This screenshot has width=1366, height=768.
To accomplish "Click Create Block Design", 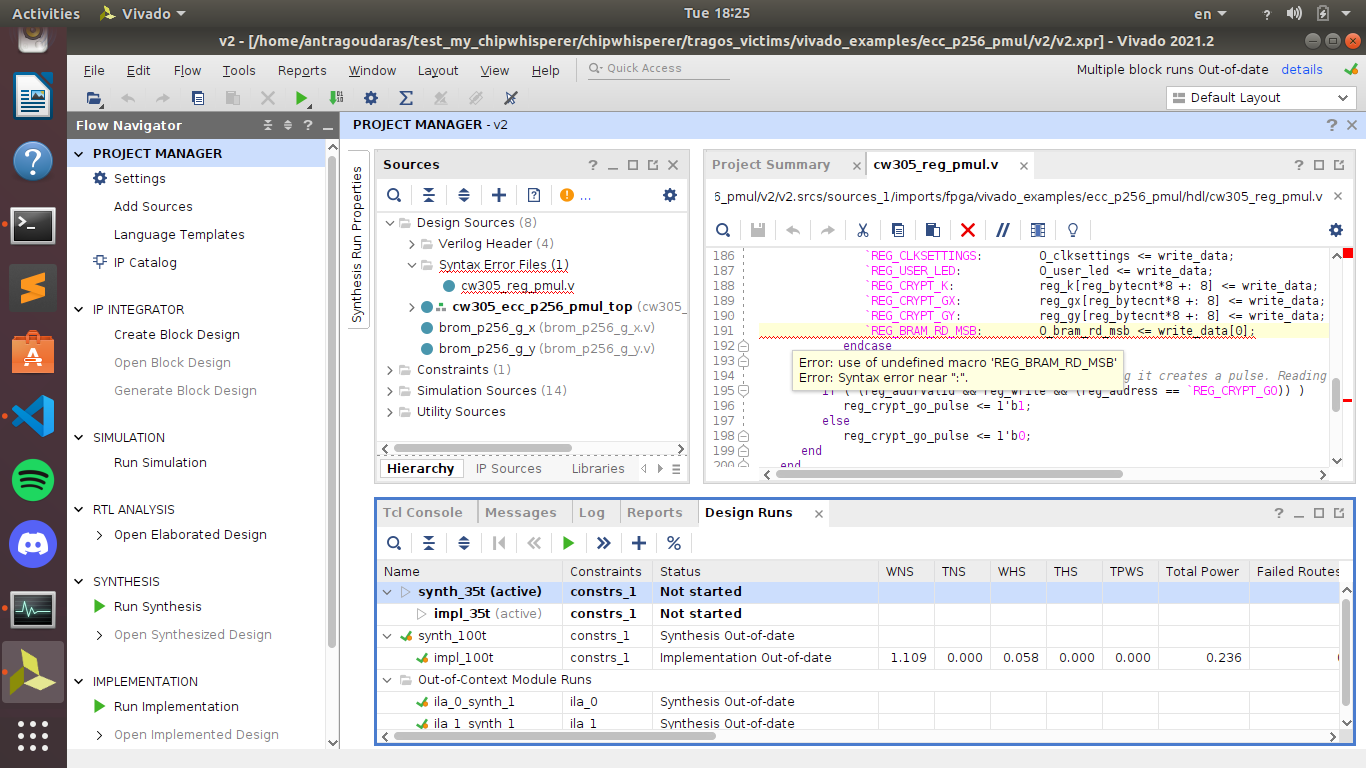I will click(177, 335).
